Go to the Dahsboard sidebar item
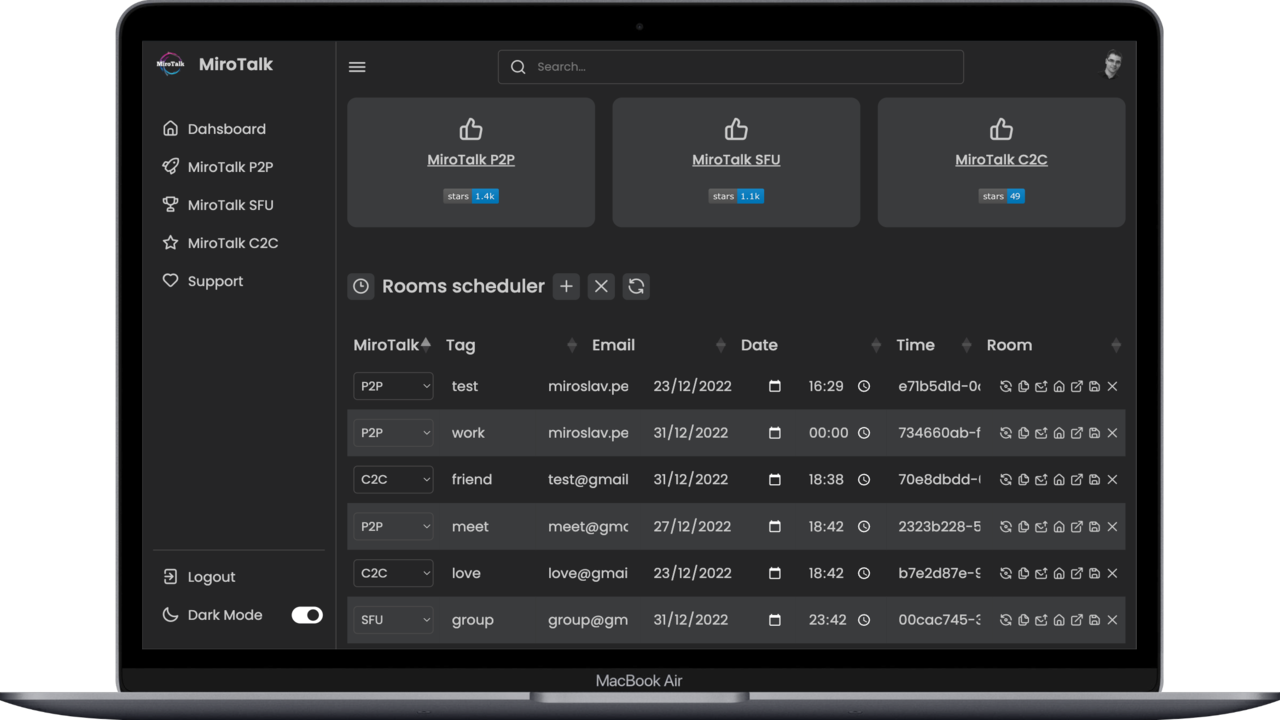The height and width of the screenshot is (720, 1280). click(x=226, y=129)
